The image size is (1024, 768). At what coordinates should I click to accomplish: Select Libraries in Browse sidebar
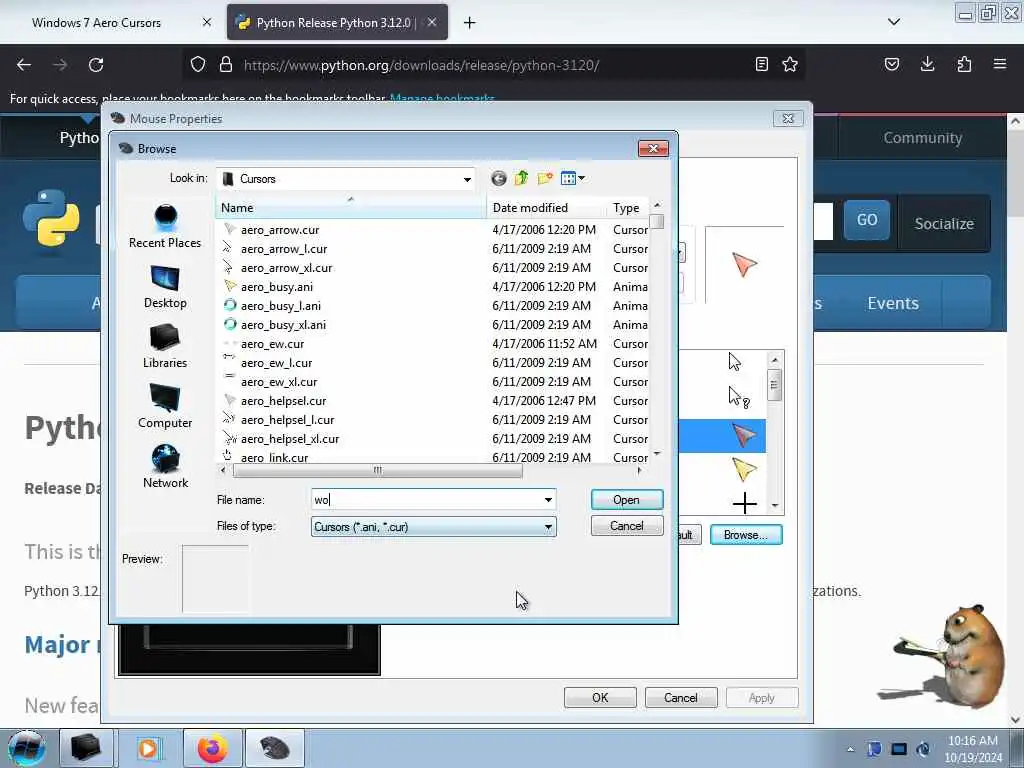pyautogui.click(x=165, y=347)
